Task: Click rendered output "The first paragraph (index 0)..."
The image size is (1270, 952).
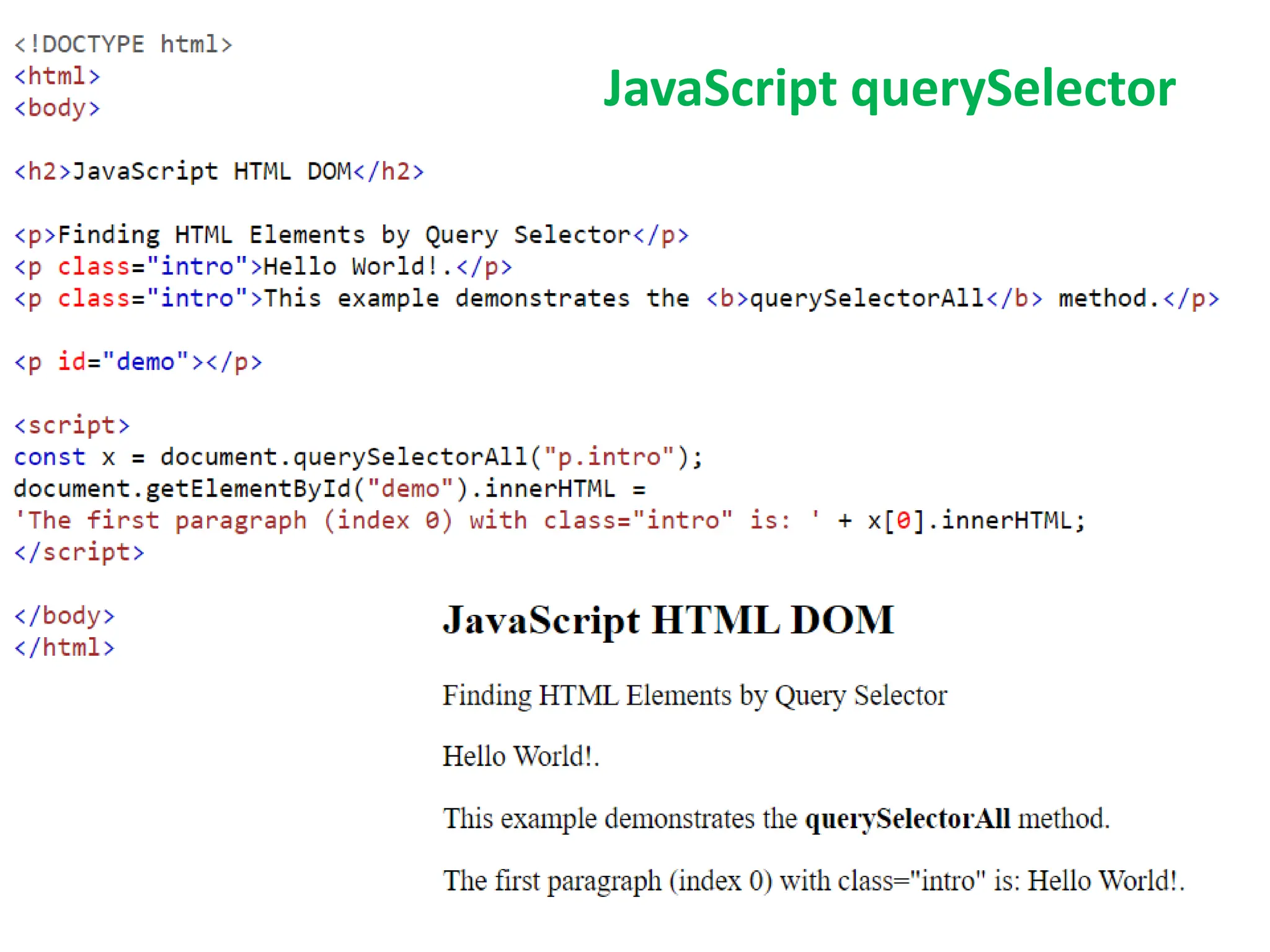Action: tap(814, 881)
